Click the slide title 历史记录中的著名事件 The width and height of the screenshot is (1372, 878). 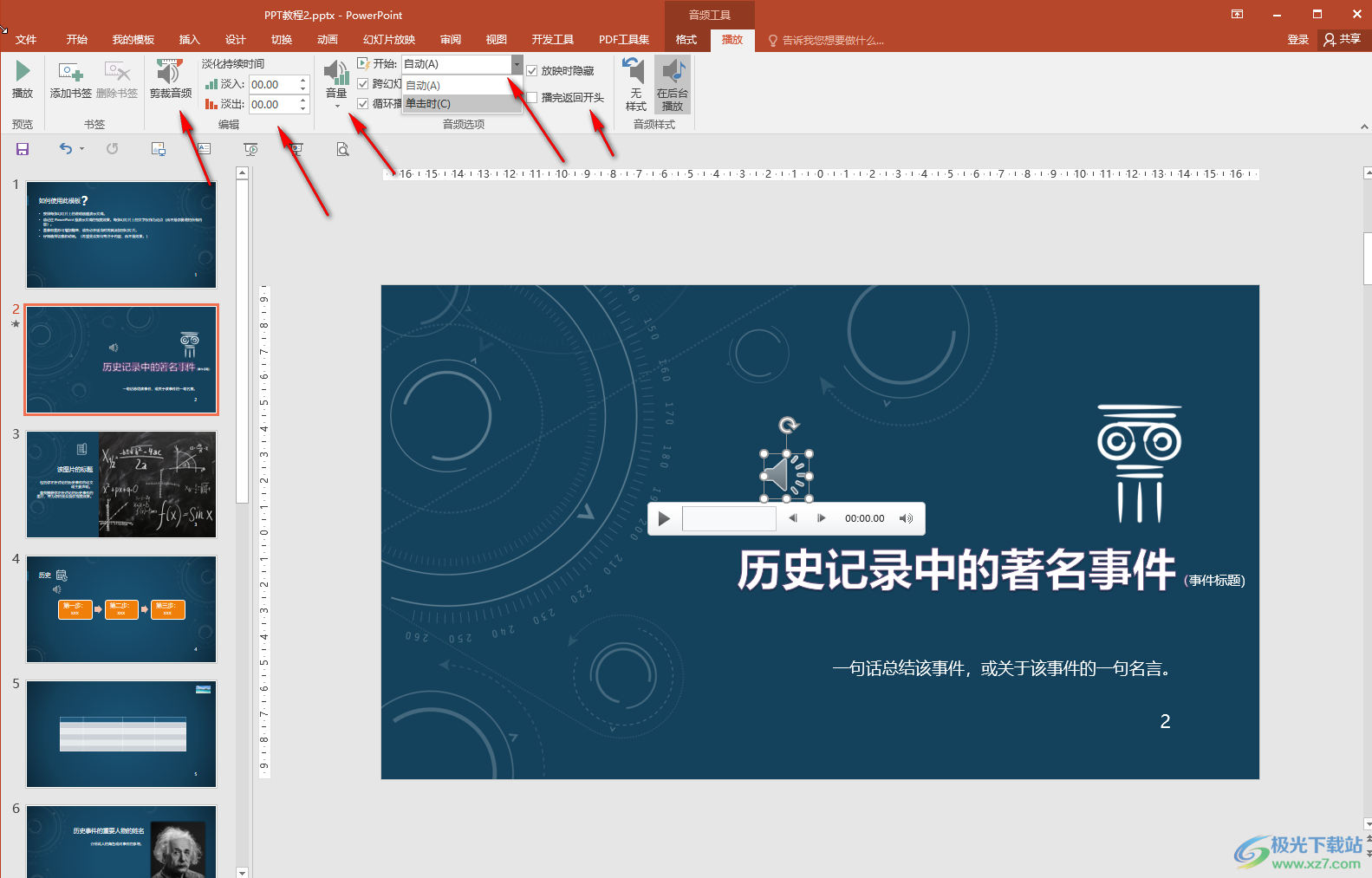pyautogui.click(x=956, y=570)
